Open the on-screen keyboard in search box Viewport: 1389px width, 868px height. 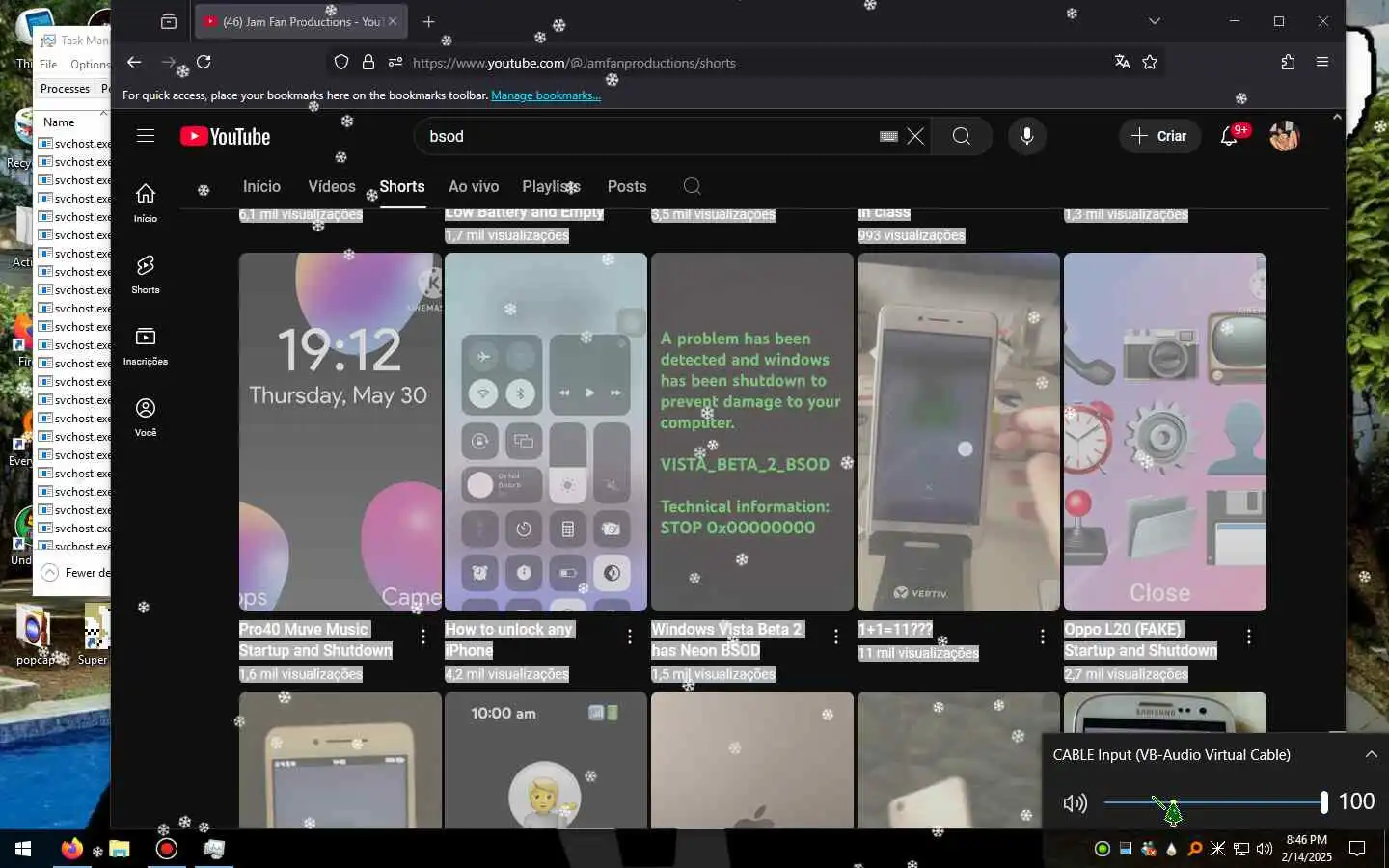click(889, 136)
